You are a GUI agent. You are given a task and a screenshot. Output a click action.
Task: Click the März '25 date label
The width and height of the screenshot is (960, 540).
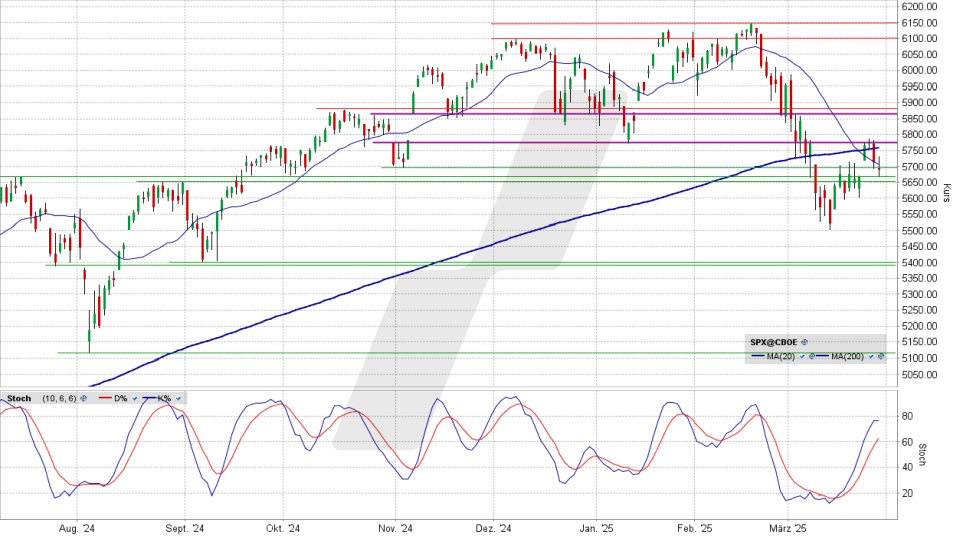click(x=788, y=529)
